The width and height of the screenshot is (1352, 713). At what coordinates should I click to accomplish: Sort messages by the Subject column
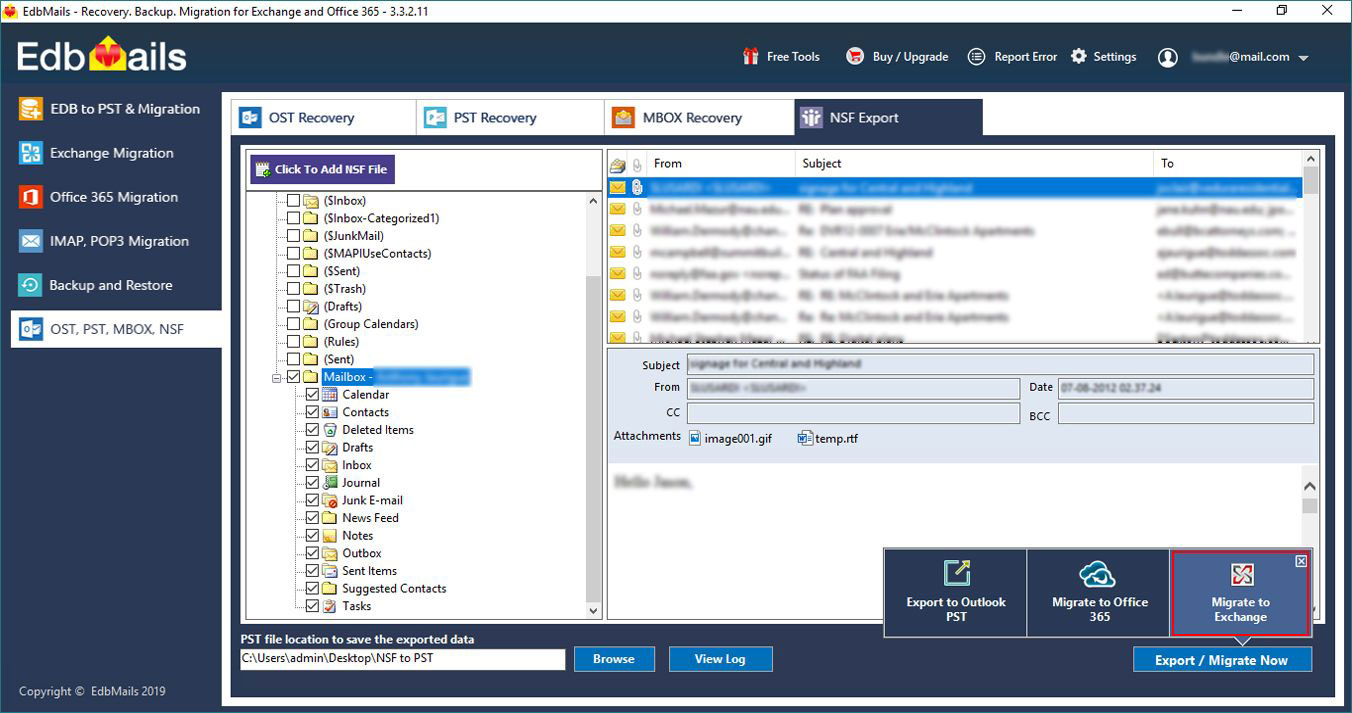coord(975,163)
